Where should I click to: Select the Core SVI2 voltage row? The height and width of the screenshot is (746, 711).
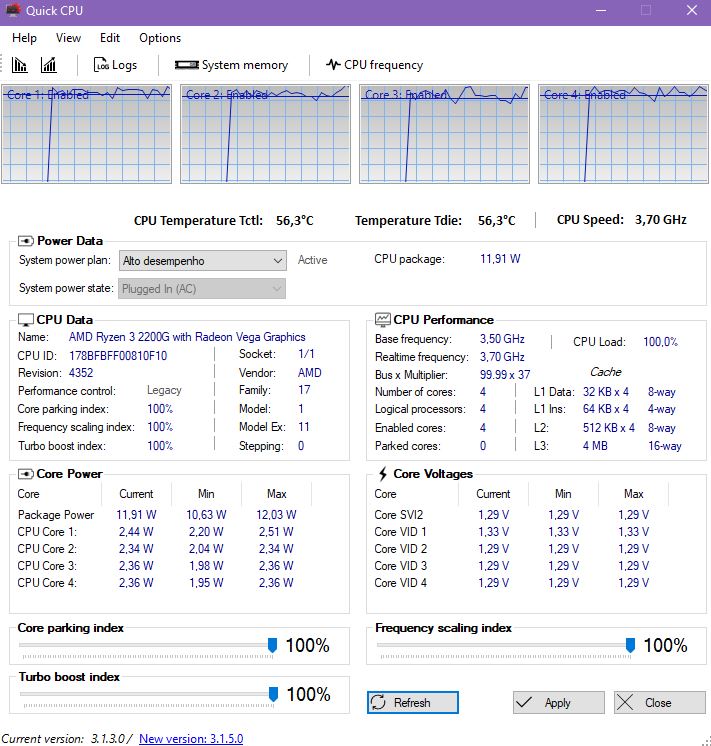pos(512,515)
